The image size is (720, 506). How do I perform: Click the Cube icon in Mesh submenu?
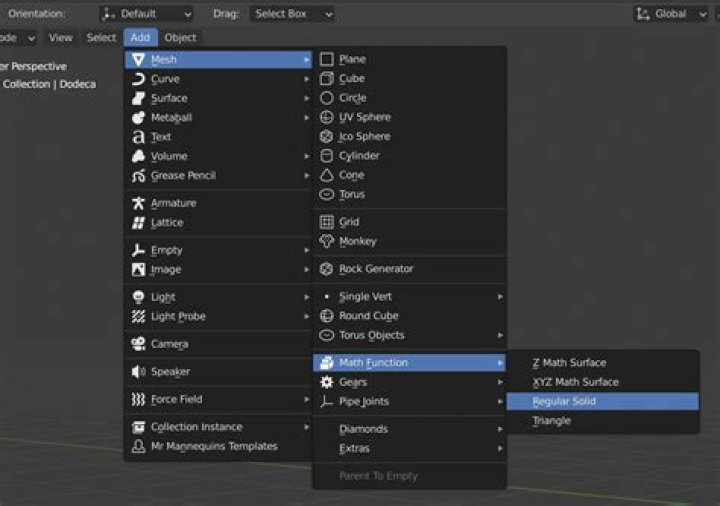(x=326, y=79)
